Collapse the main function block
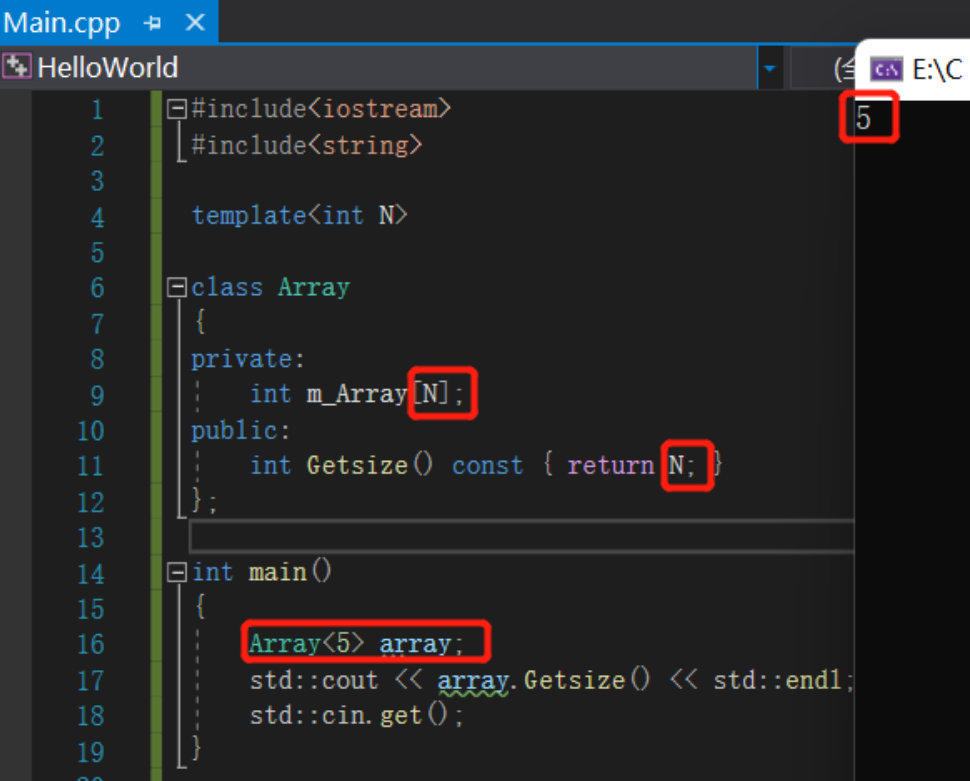970x781 pixels. (x=177, y=572)
